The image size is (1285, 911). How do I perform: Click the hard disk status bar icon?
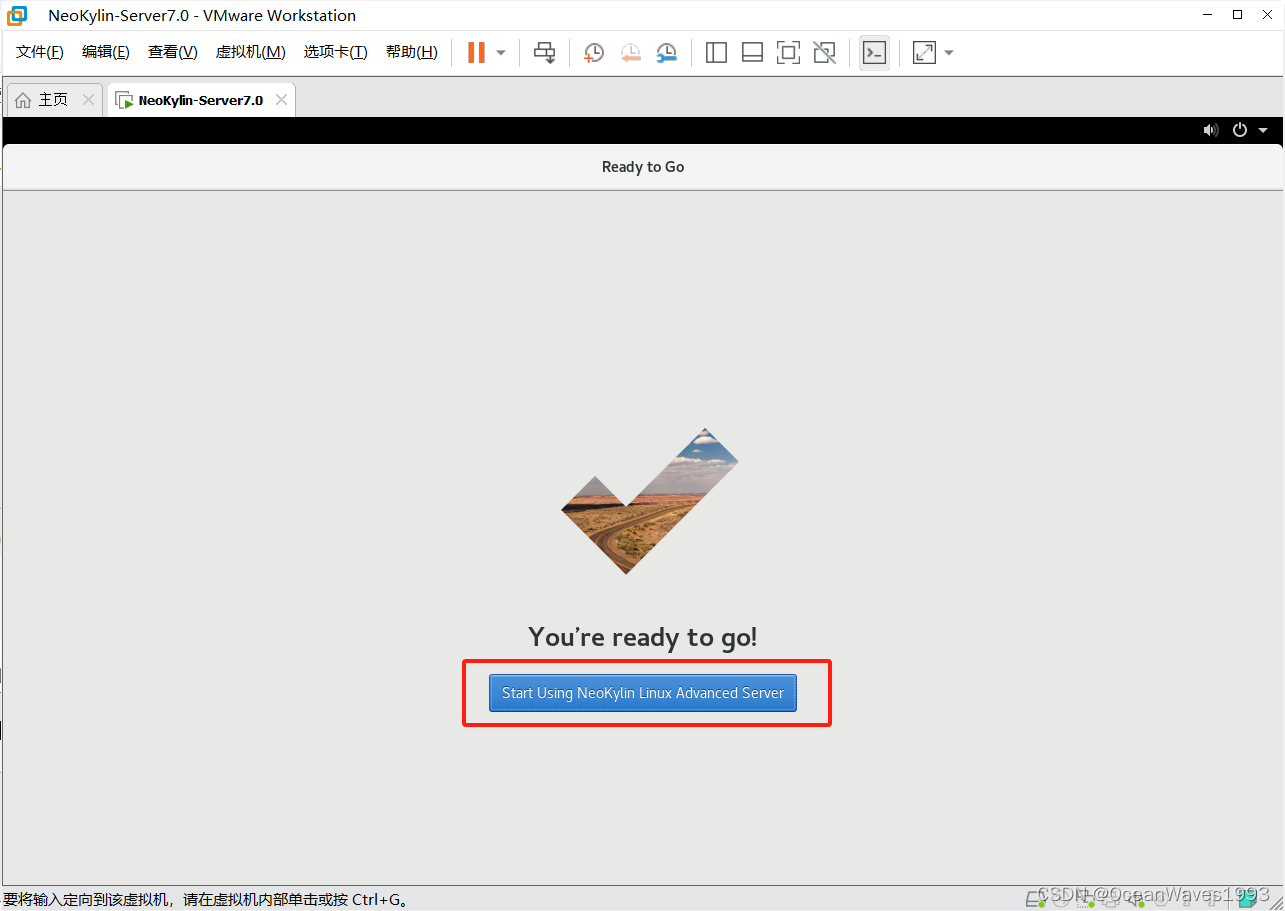click(1035, 899)
